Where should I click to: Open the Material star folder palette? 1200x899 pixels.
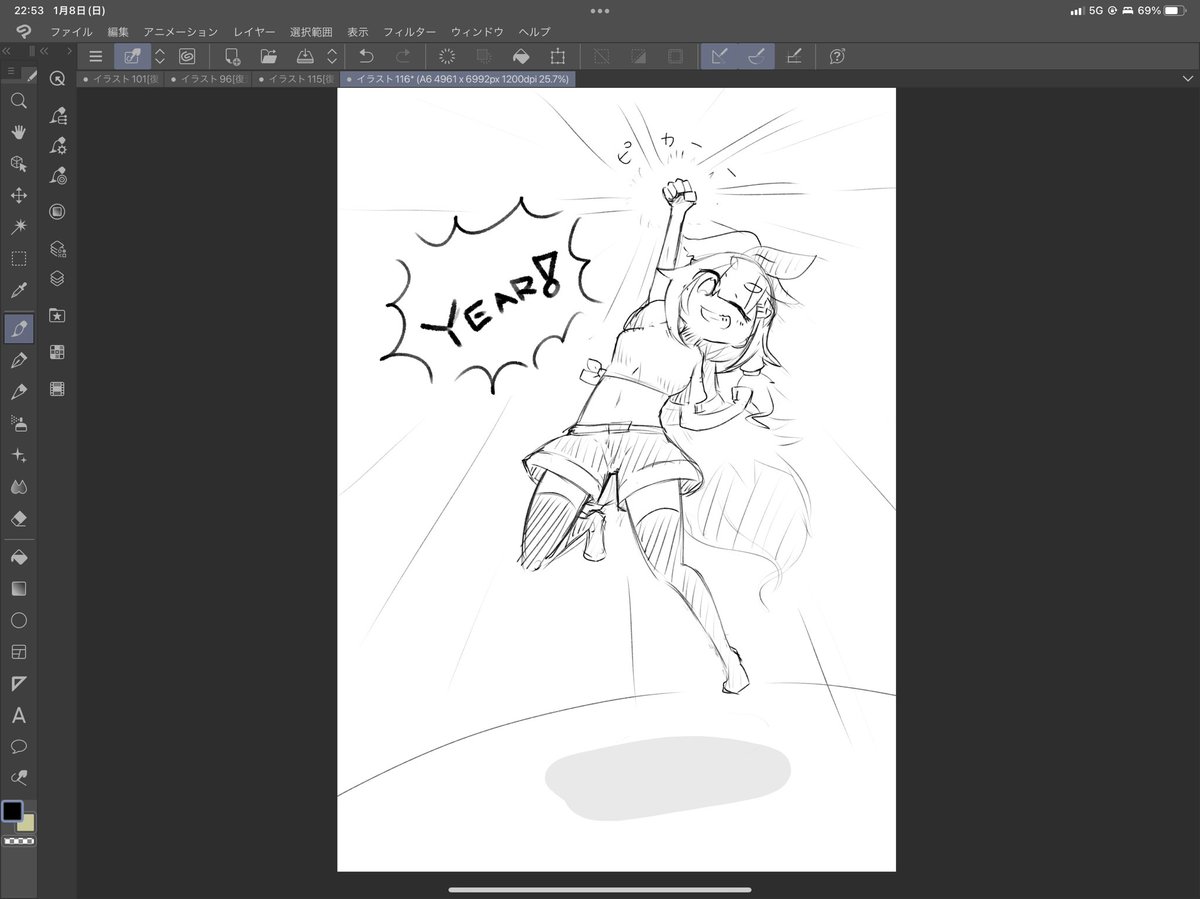tap(57, 315)
